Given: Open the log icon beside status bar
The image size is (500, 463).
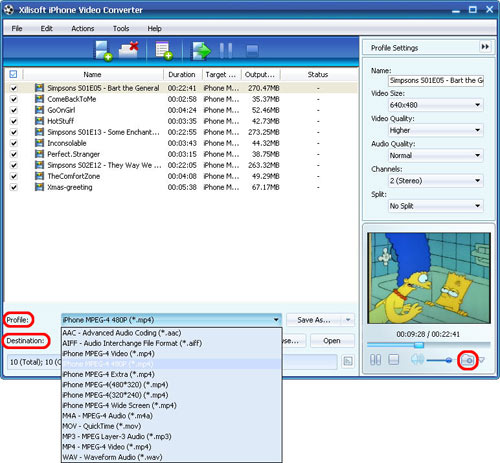Looking at the screenshot, I should (x=348, y=361).
